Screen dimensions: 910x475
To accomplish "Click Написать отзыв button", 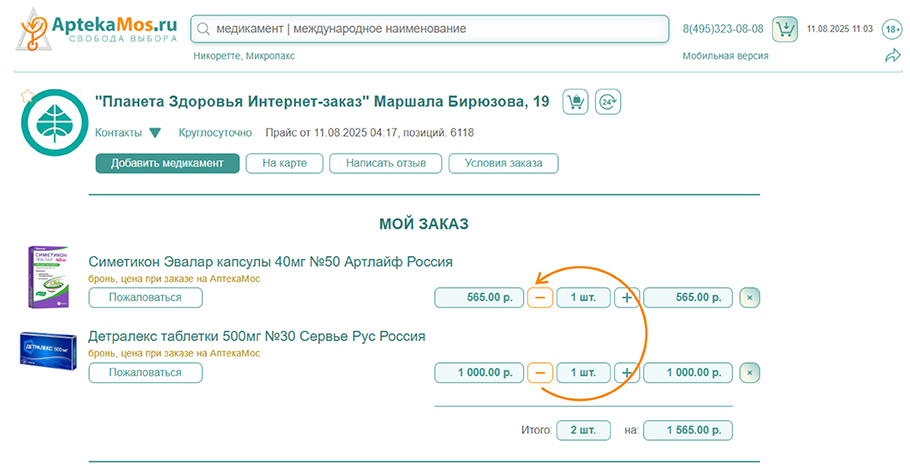I will [385, 163].
